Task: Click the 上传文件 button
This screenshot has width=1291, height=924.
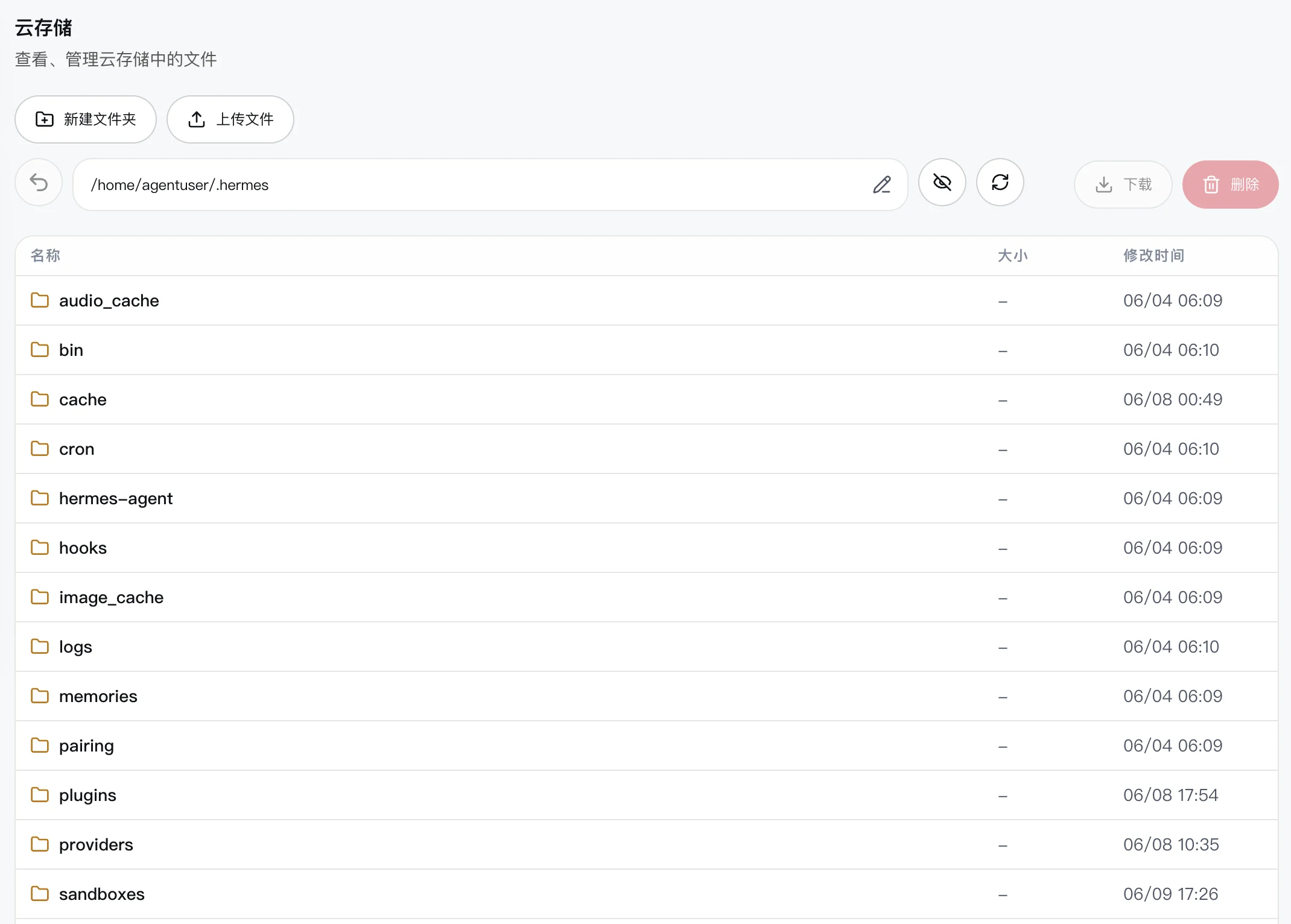Action: (x=230, y=119)
